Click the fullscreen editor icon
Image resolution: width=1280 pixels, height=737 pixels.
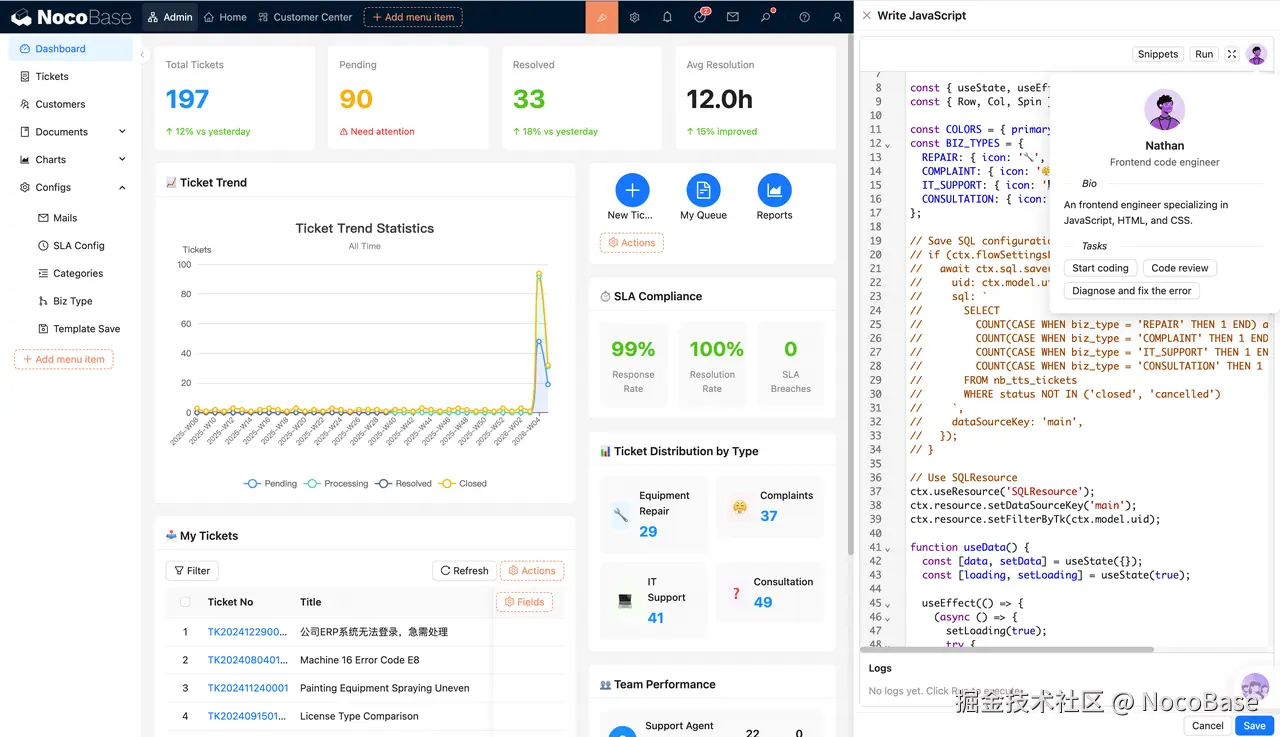[x=1232, y=54]
